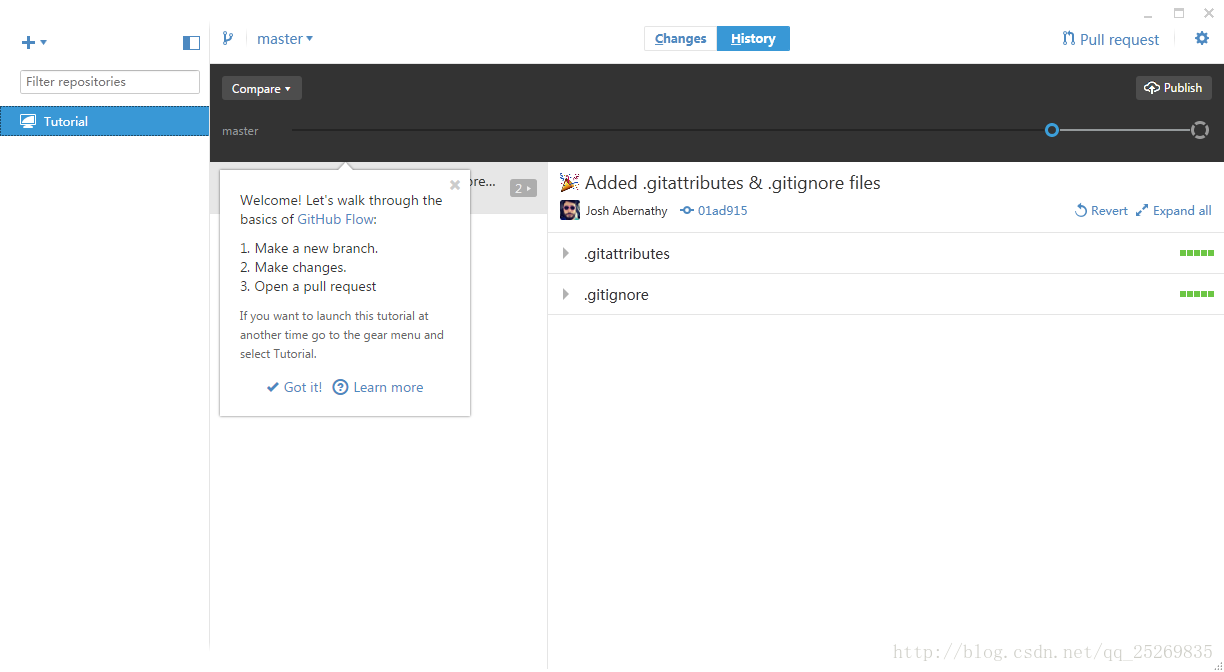Click Josh Abernathy's avatar
The height and width of the screenshot is (672, 1224).
click(x=570, y=210)
